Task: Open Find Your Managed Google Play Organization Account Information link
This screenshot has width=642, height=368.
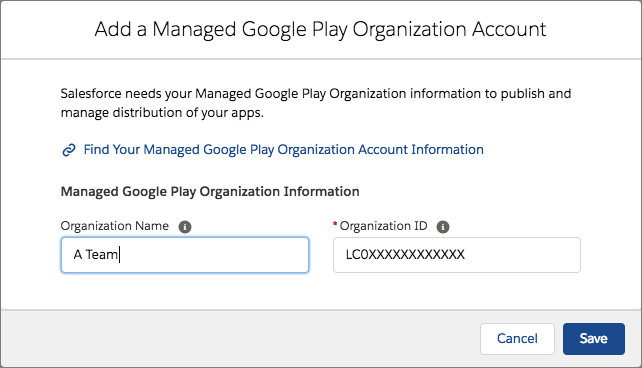Action: pos(283,150)
